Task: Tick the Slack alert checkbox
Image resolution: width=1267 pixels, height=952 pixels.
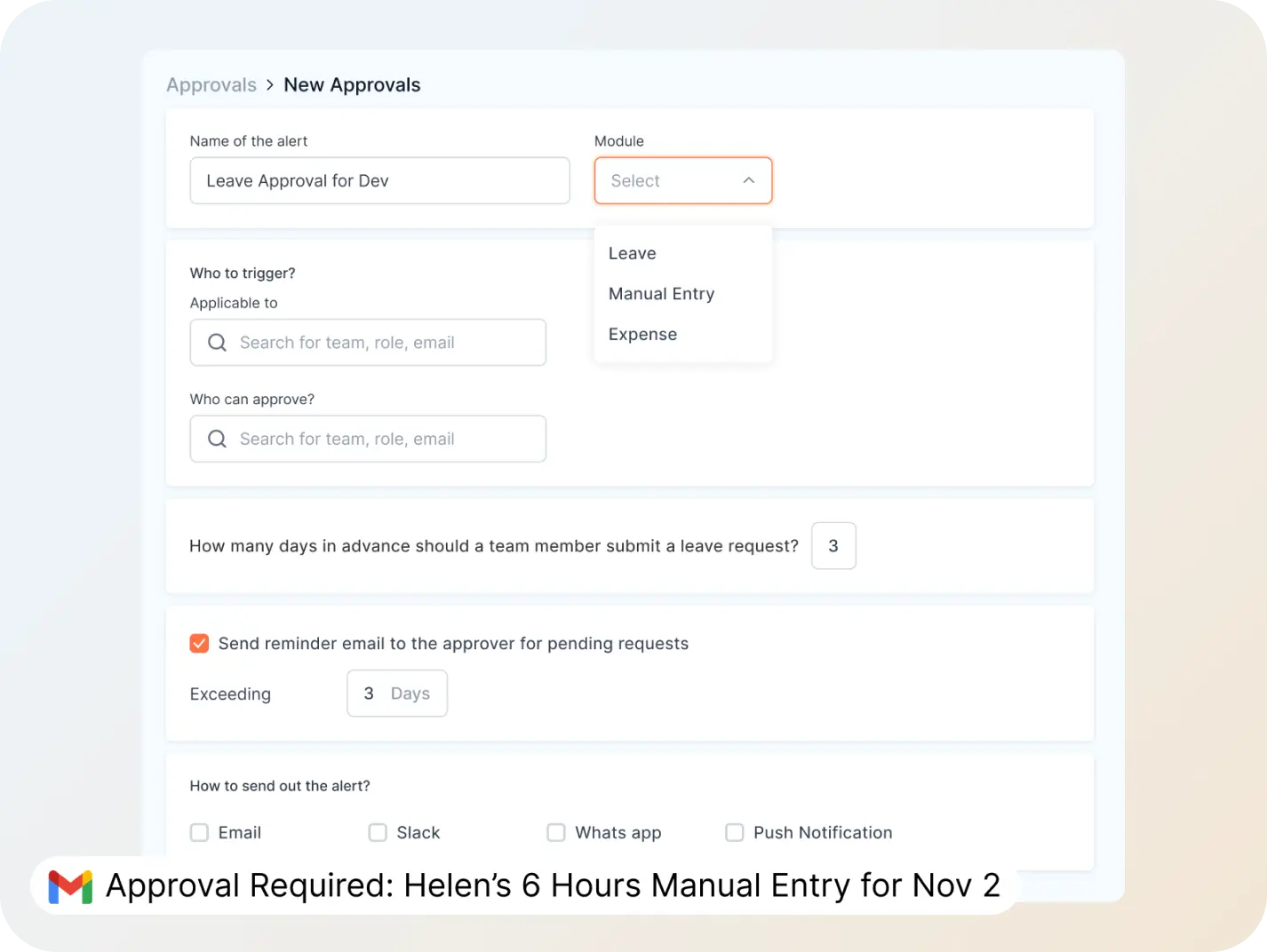Action: click(378, 833)
